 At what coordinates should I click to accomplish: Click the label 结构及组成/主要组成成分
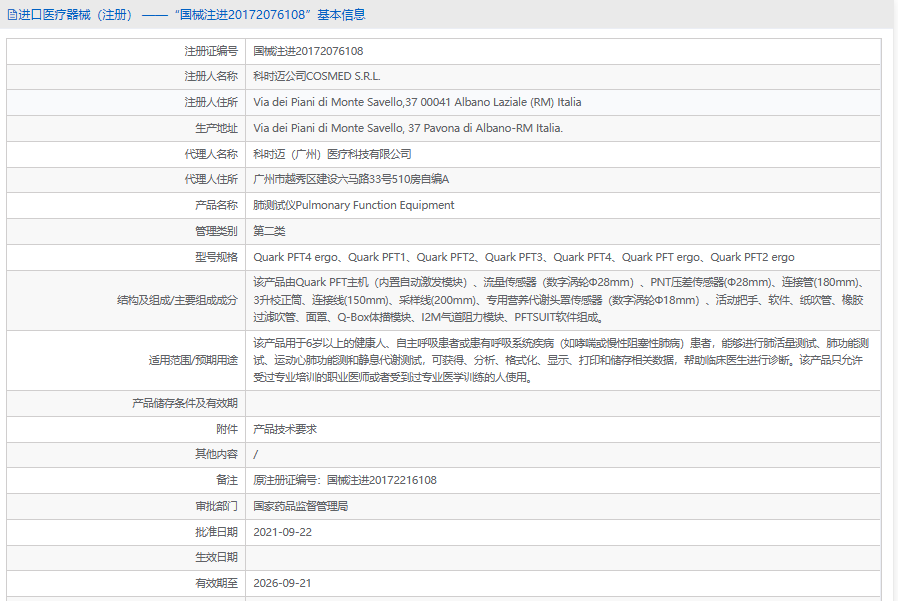[x=177, y=300]
